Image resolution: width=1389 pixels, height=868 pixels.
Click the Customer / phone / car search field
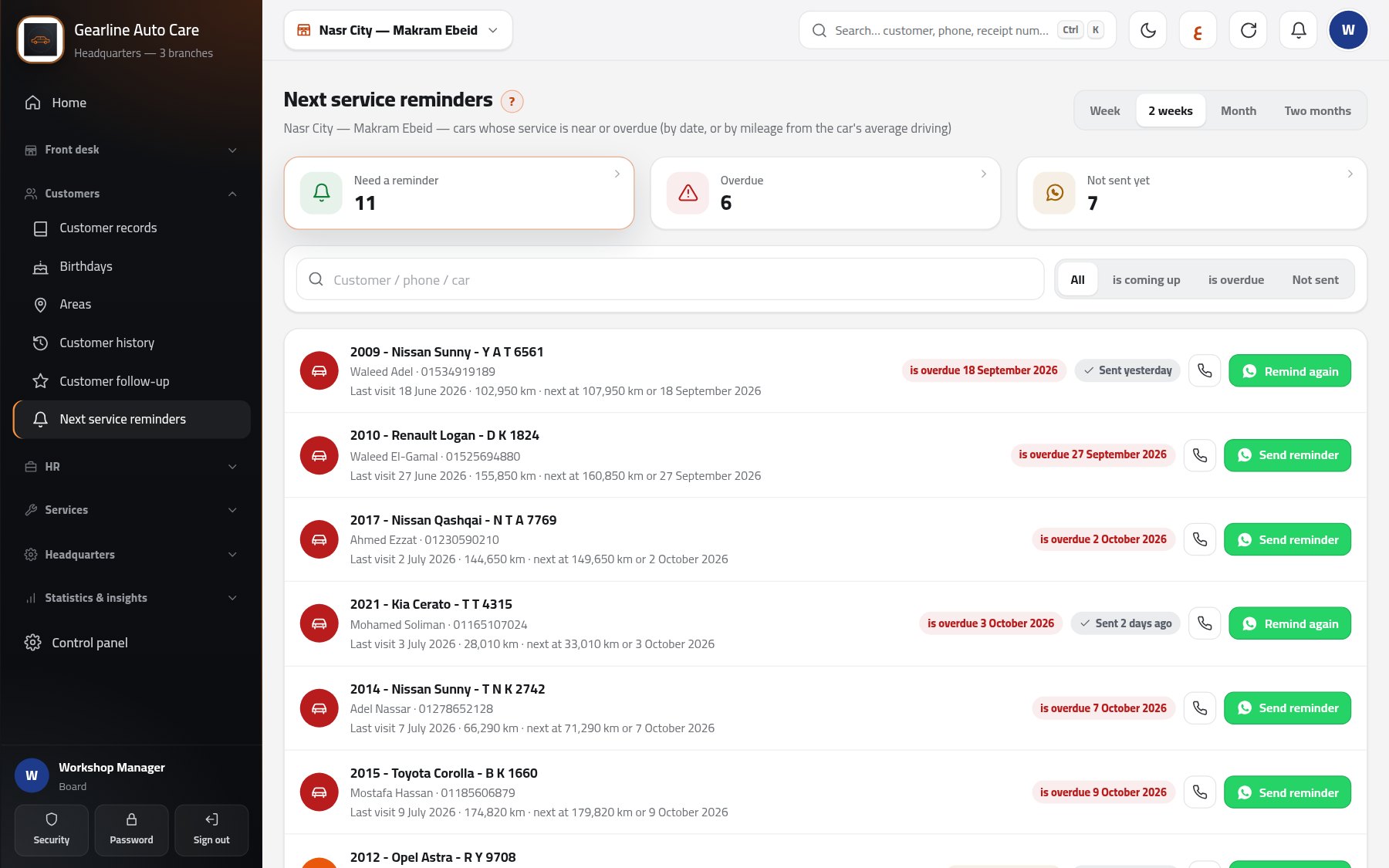[x=670, y=279]
